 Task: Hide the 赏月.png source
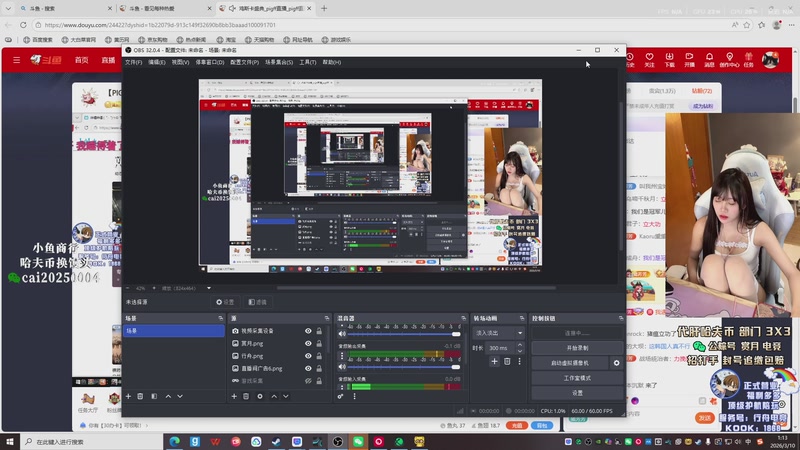[x=308, y=344]
